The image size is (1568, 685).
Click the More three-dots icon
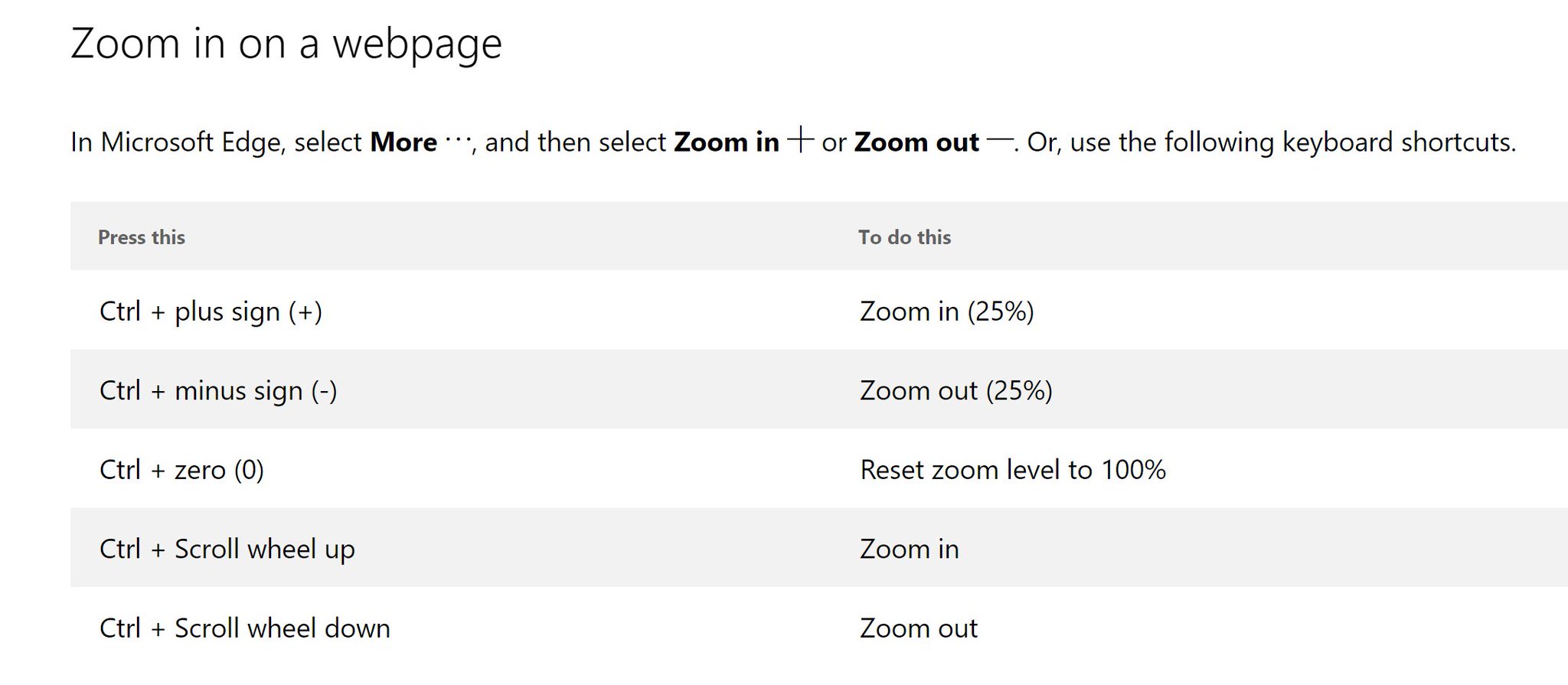(457, 141)
